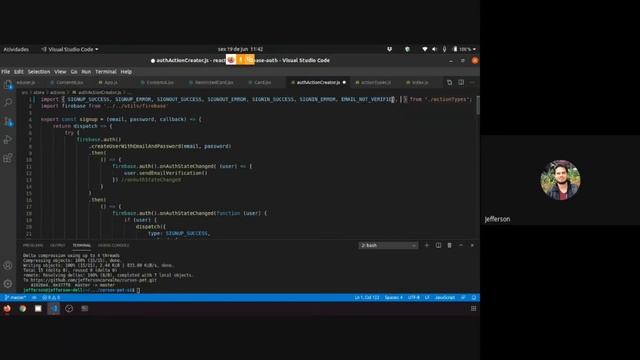Open the Run menu
Screen dimensions: 640x360
click(86, 71)
